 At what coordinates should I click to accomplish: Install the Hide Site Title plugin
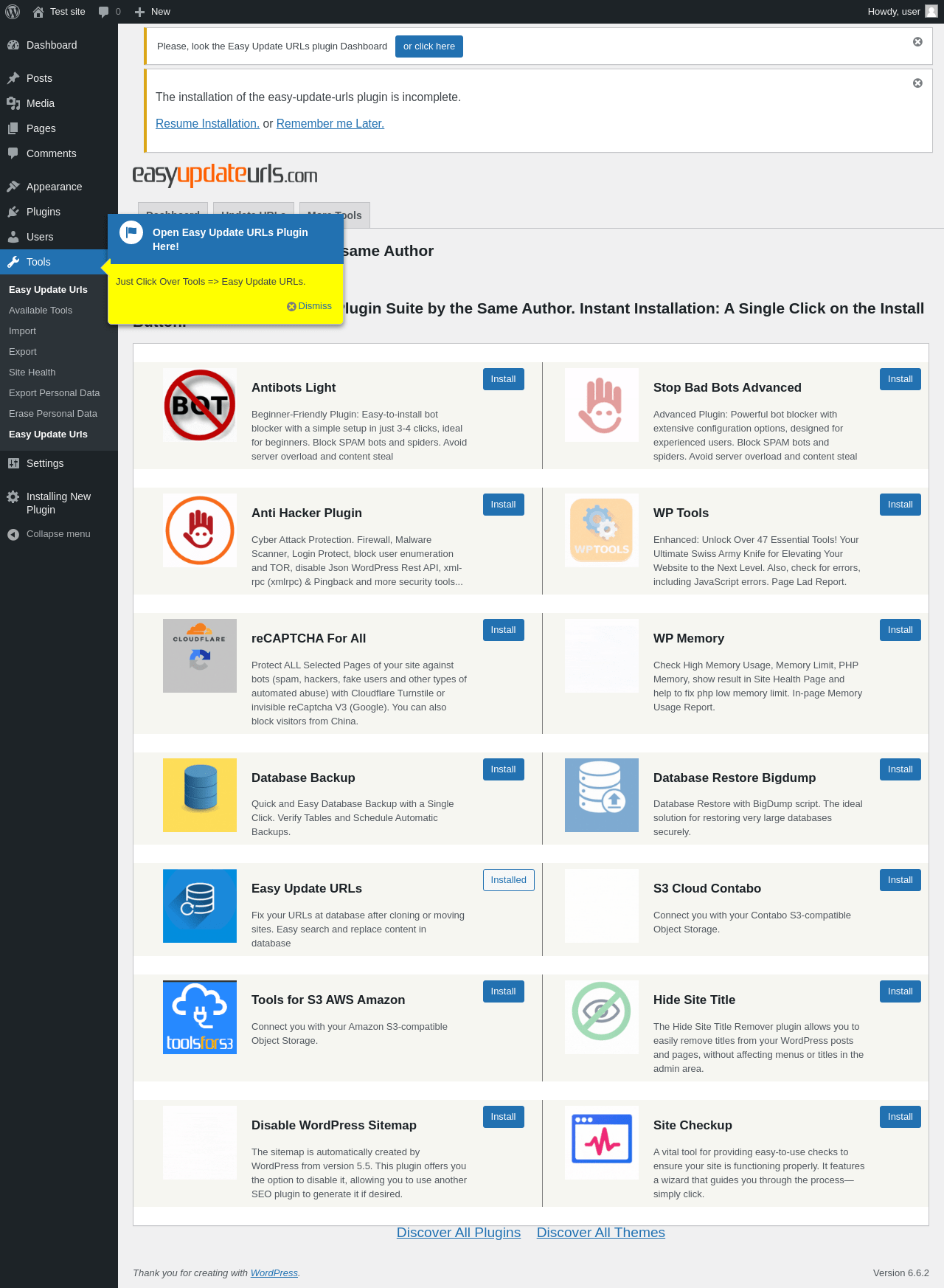[x=900, y=991]
